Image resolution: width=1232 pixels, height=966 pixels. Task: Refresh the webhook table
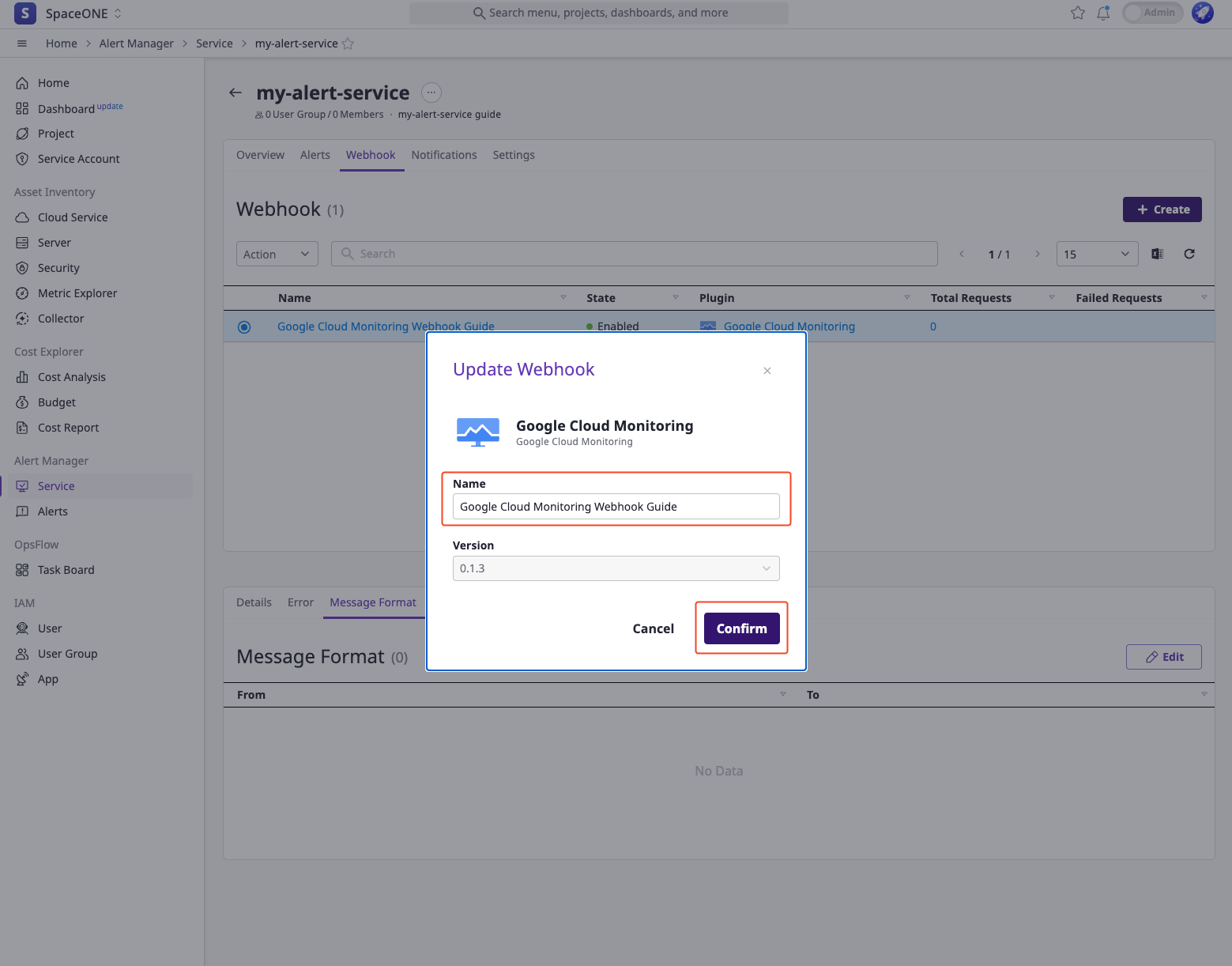(1189, 254)
